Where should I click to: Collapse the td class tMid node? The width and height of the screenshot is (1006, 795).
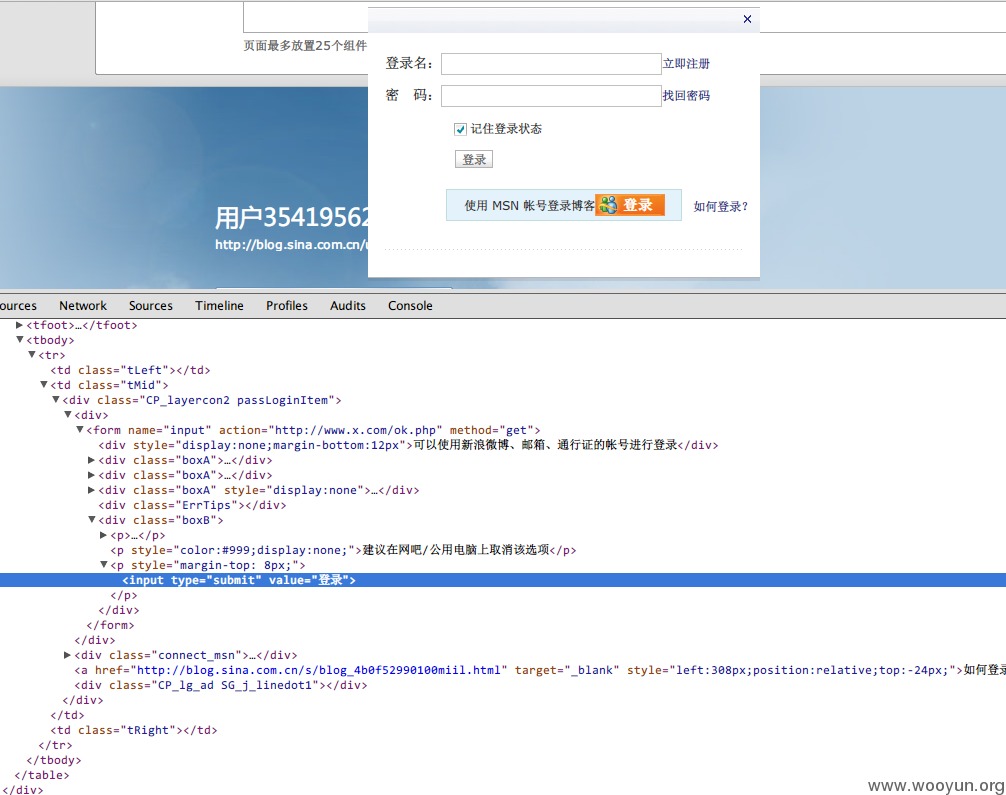[44, 385]
